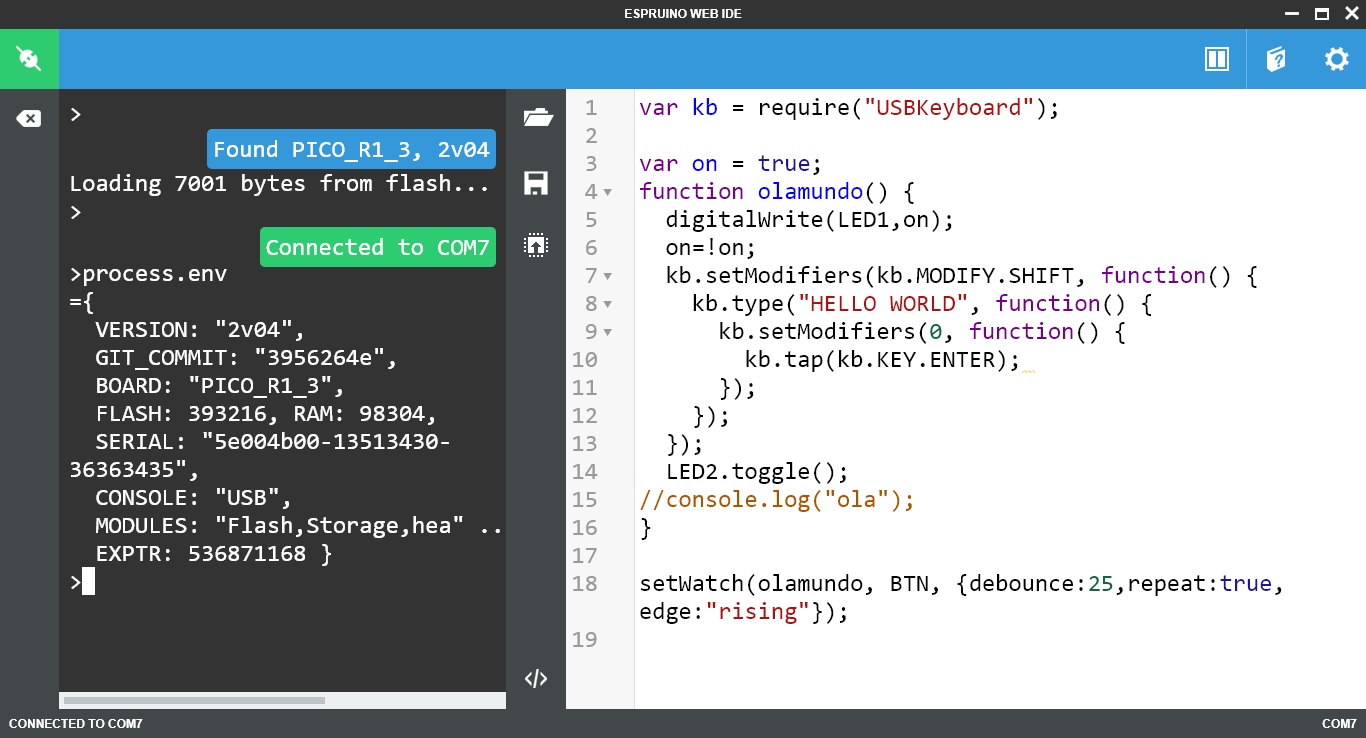Viewport: 1366px width, 738px height.
Task: Click 'VERSION: "2v04",' in terminal output
Action: (200, 330)
